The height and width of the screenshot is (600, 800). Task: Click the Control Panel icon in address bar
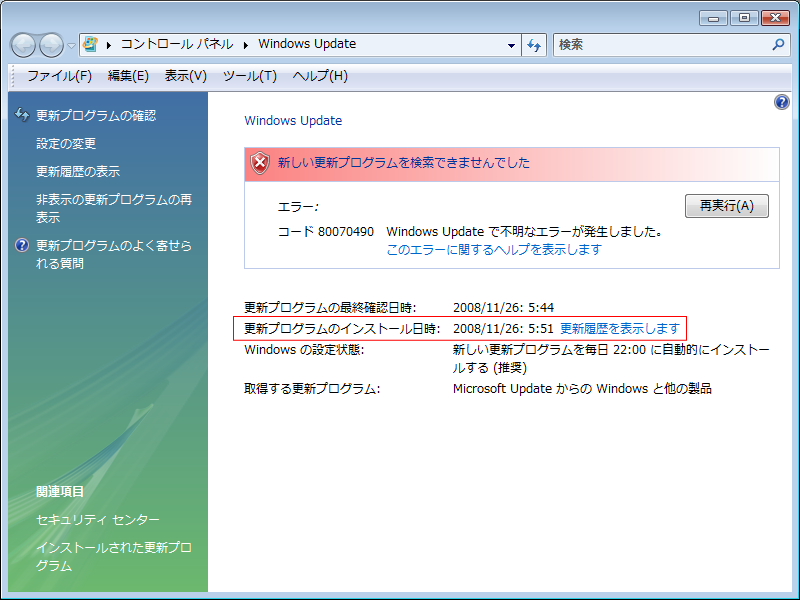point(90,44)
